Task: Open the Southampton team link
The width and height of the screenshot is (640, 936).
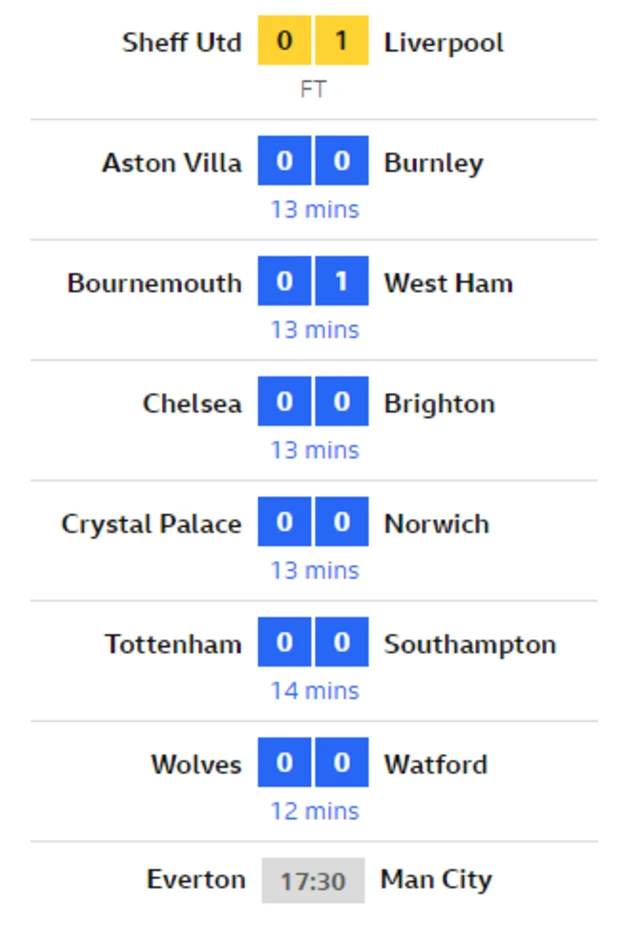Action: (469, 644)
